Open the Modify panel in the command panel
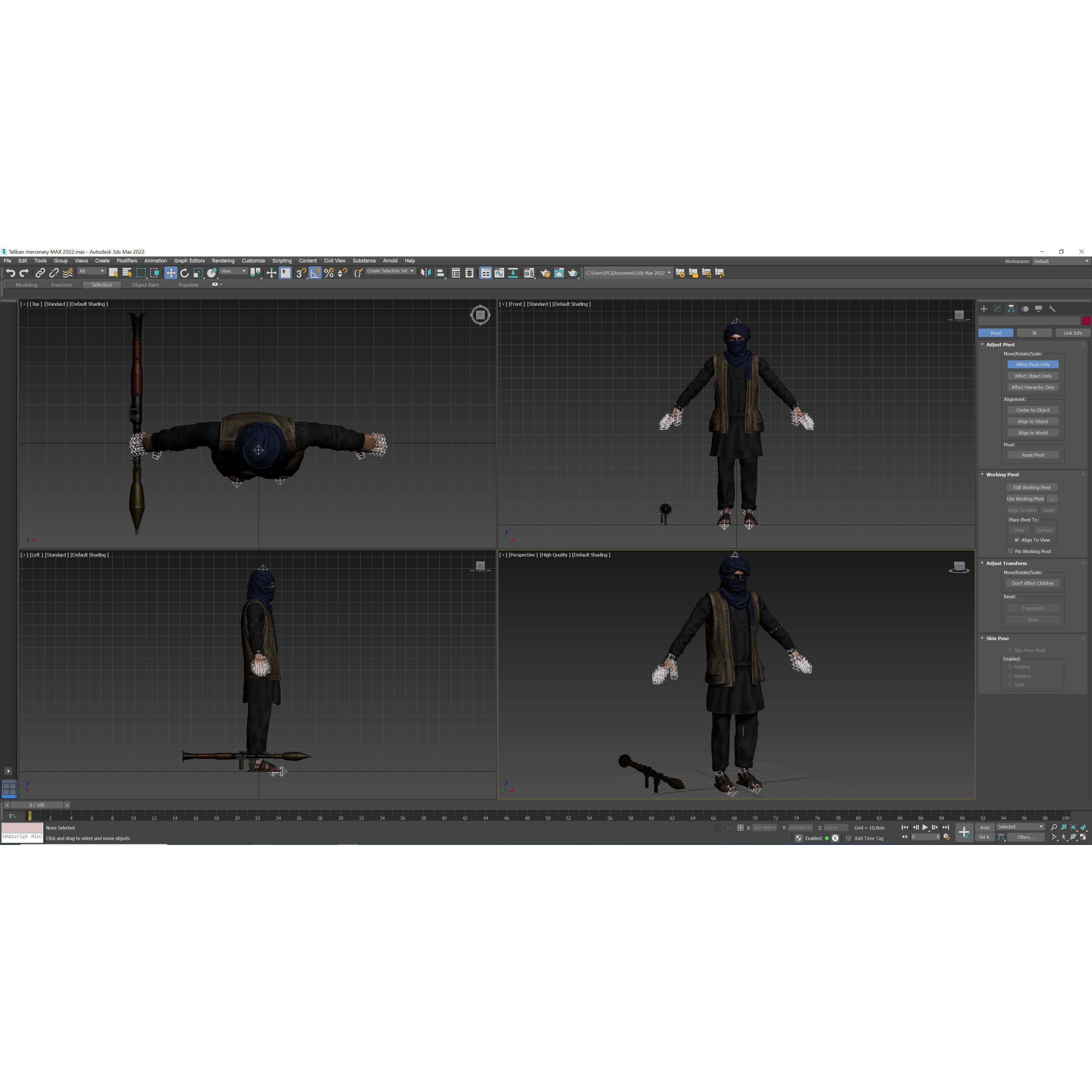The width and height of the screenshot is (1092, 1092). click(998, 309)
